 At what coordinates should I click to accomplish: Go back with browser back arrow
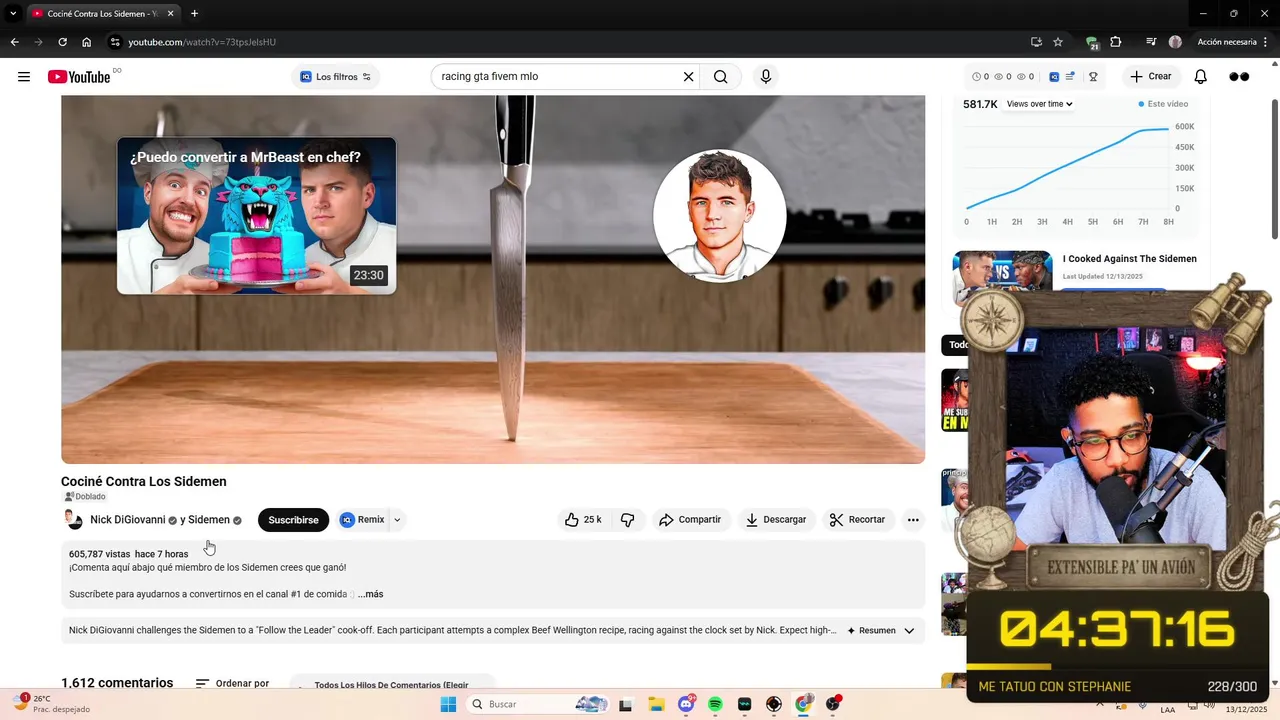(x=14, y=42)
